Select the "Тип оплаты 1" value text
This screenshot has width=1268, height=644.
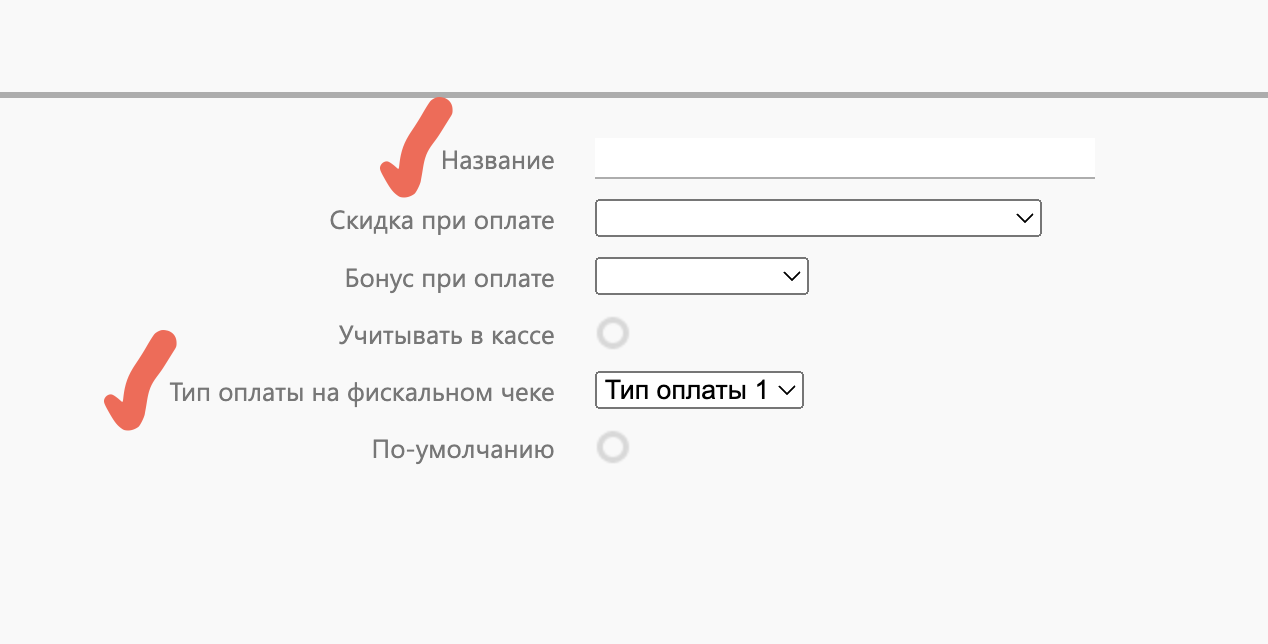click(x=686, y=391)
